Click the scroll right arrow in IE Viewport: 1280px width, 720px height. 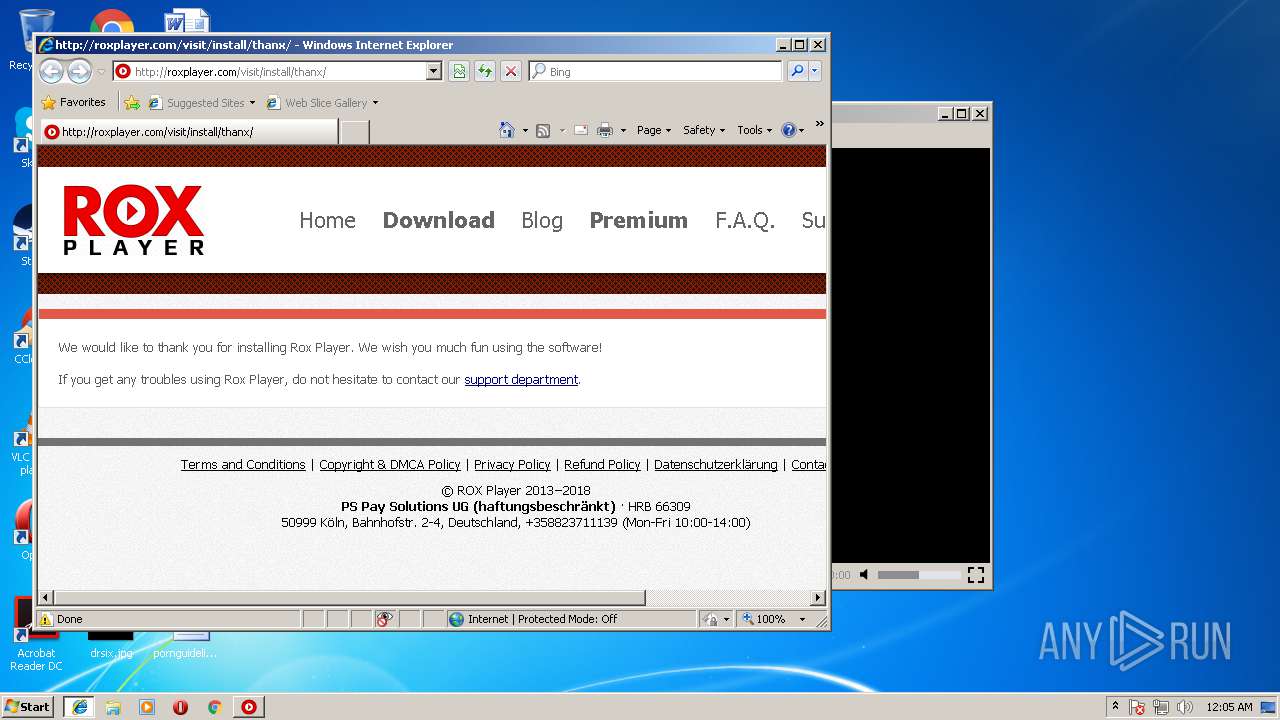818,597
